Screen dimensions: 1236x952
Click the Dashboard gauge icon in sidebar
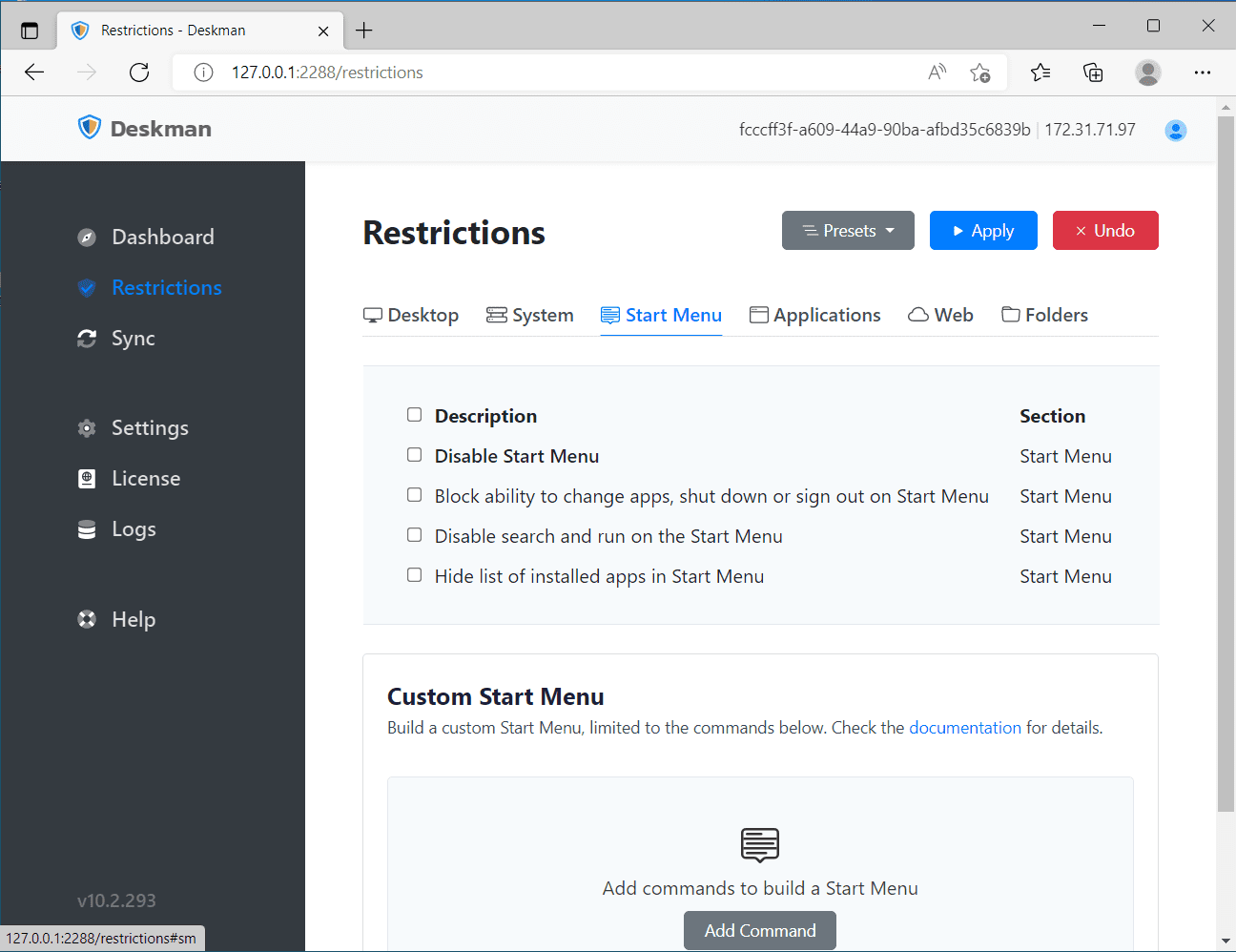coord(87,238)
